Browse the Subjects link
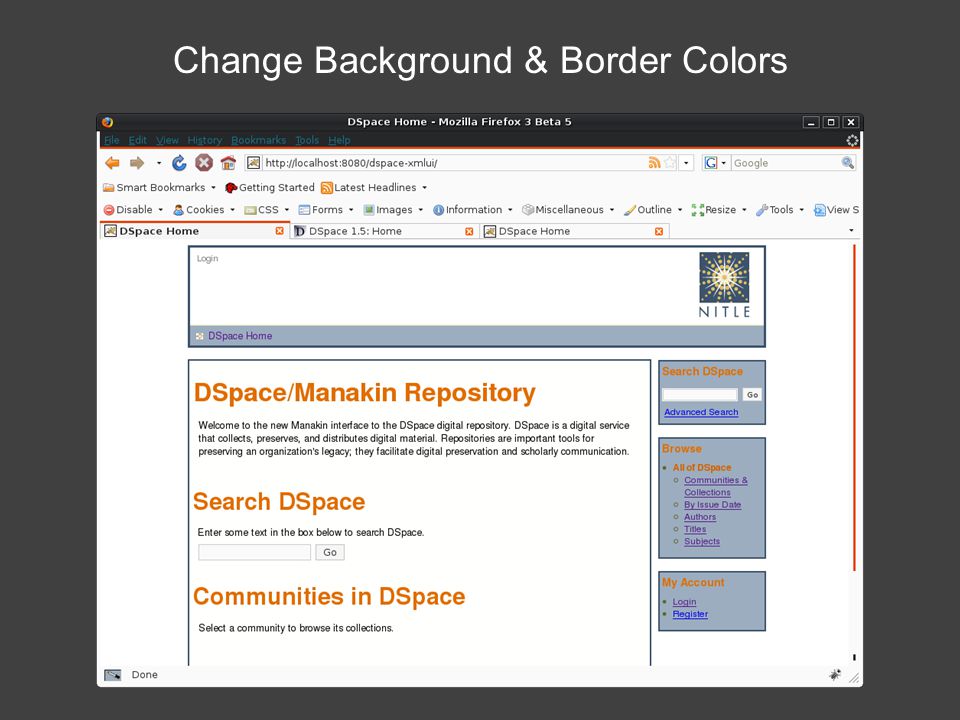960x720 pixels. coord(702,541)
